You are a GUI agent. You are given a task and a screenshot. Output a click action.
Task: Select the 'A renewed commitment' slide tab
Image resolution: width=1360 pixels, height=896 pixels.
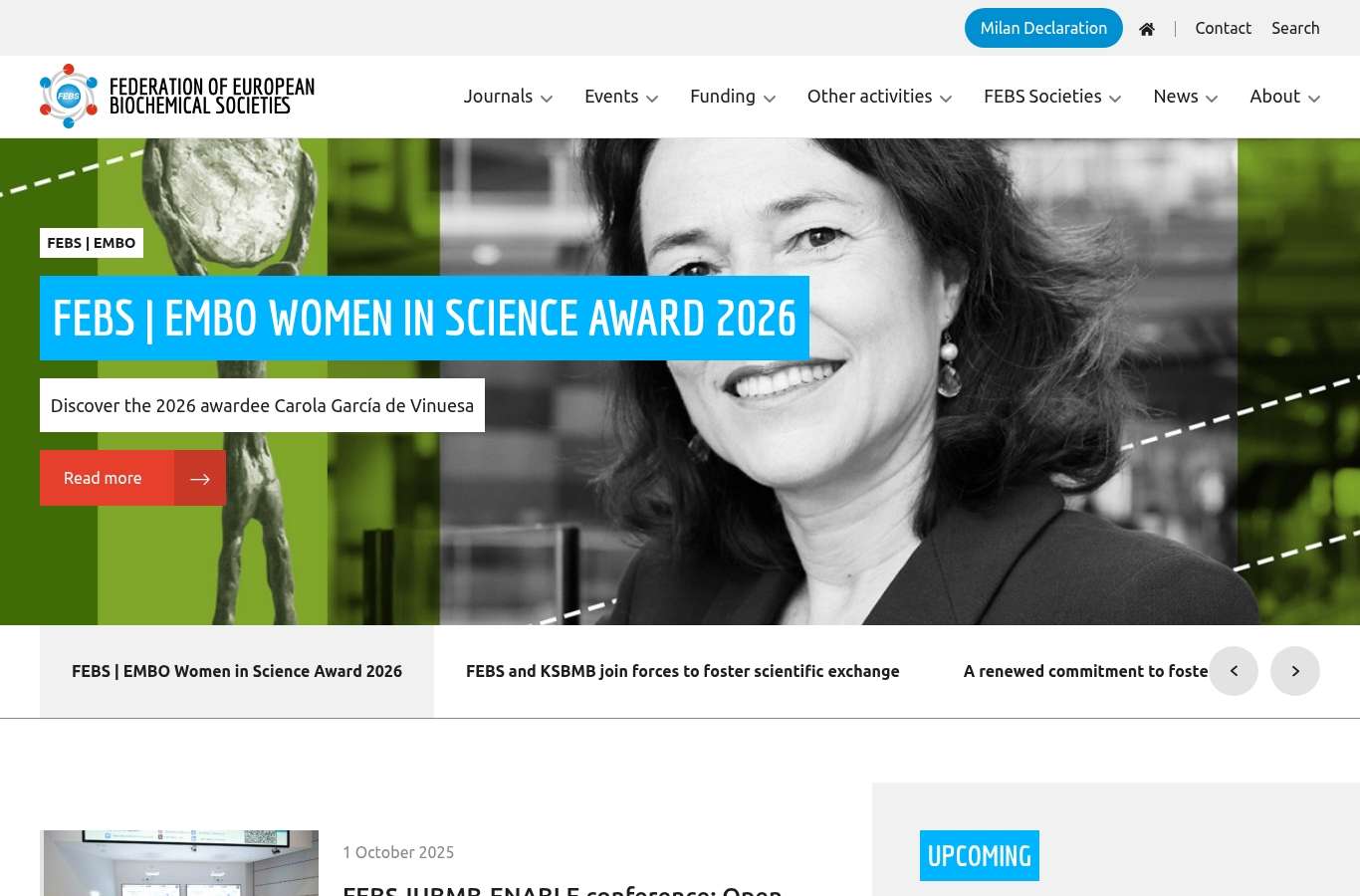1083,671
